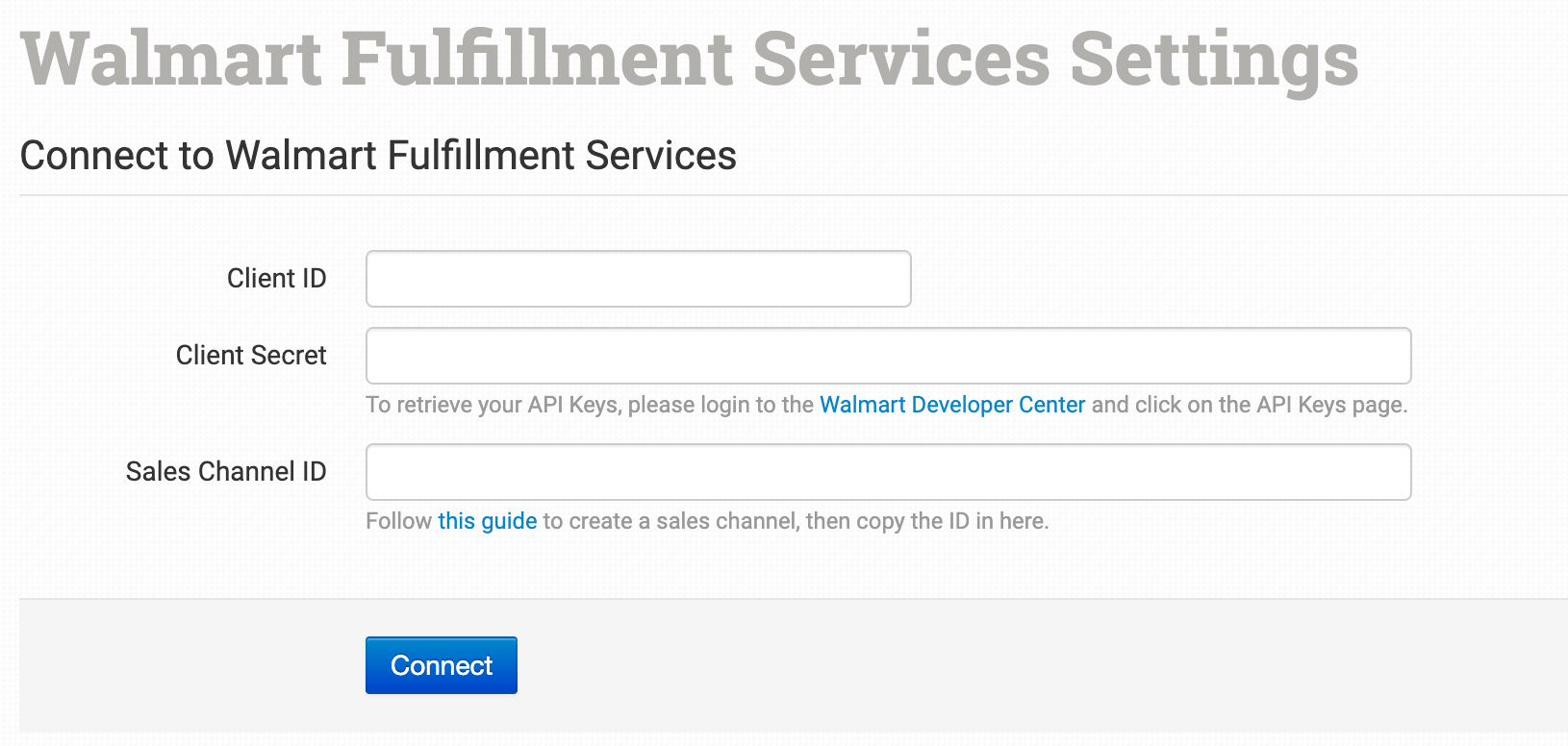
Task: Follow the "this guide" link
Action: click(488, 521)
